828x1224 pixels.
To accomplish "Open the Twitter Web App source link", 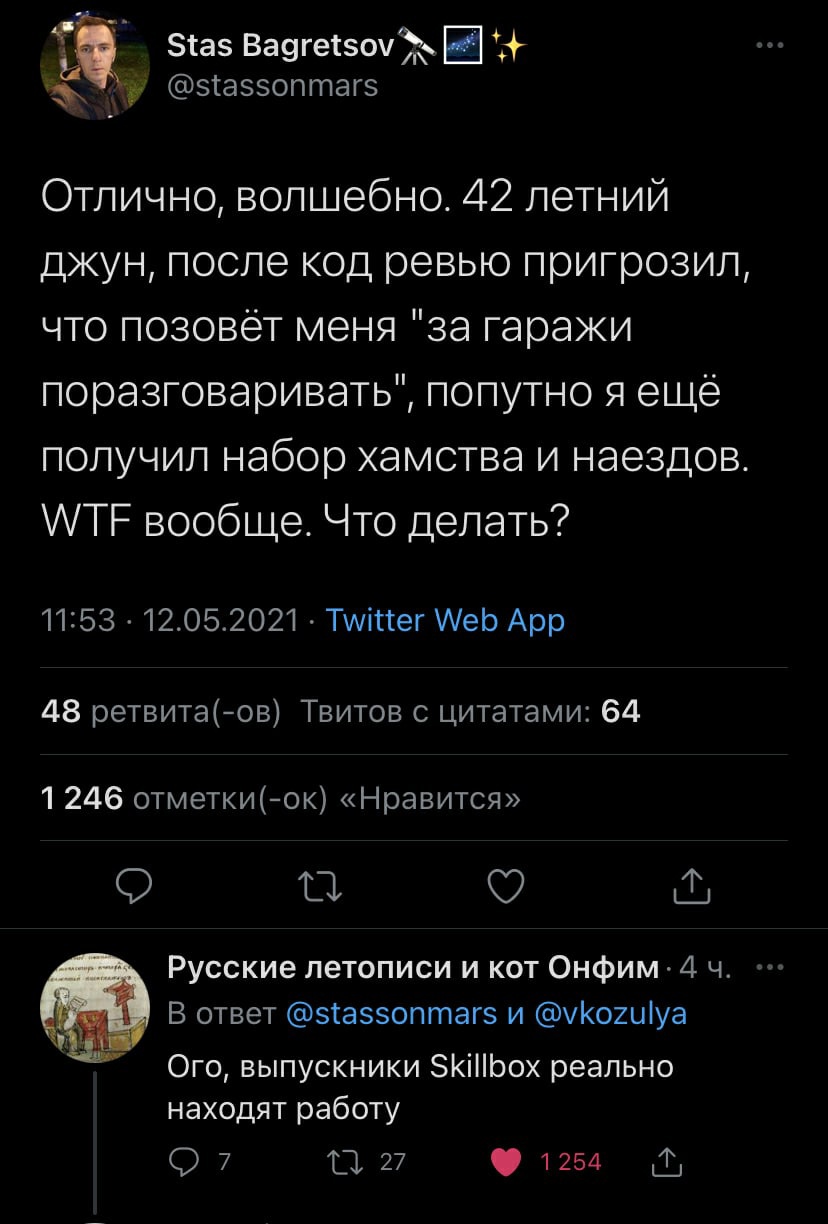I will [446, 620].
